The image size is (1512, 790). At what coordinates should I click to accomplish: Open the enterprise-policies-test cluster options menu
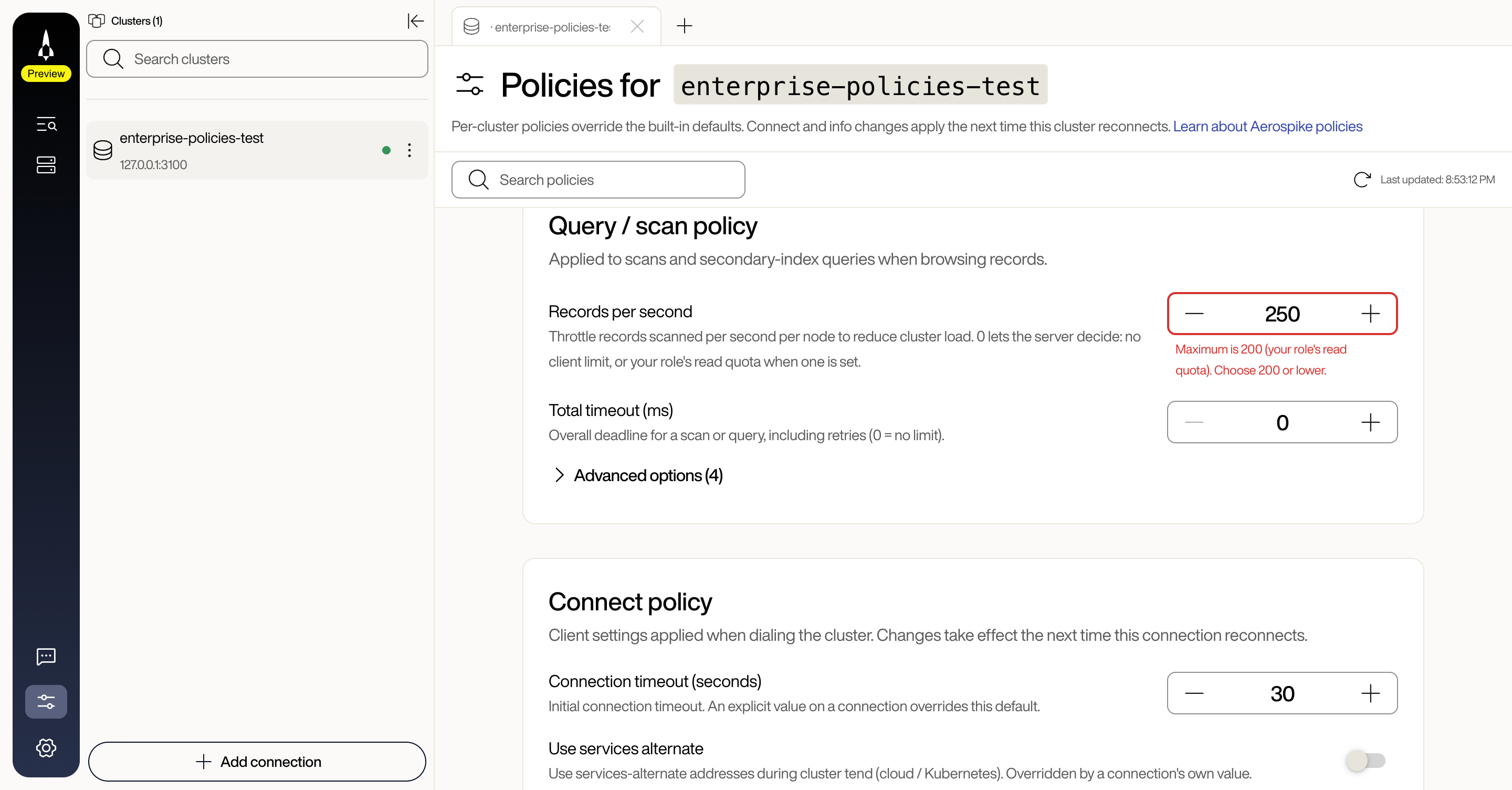(409, 150)
